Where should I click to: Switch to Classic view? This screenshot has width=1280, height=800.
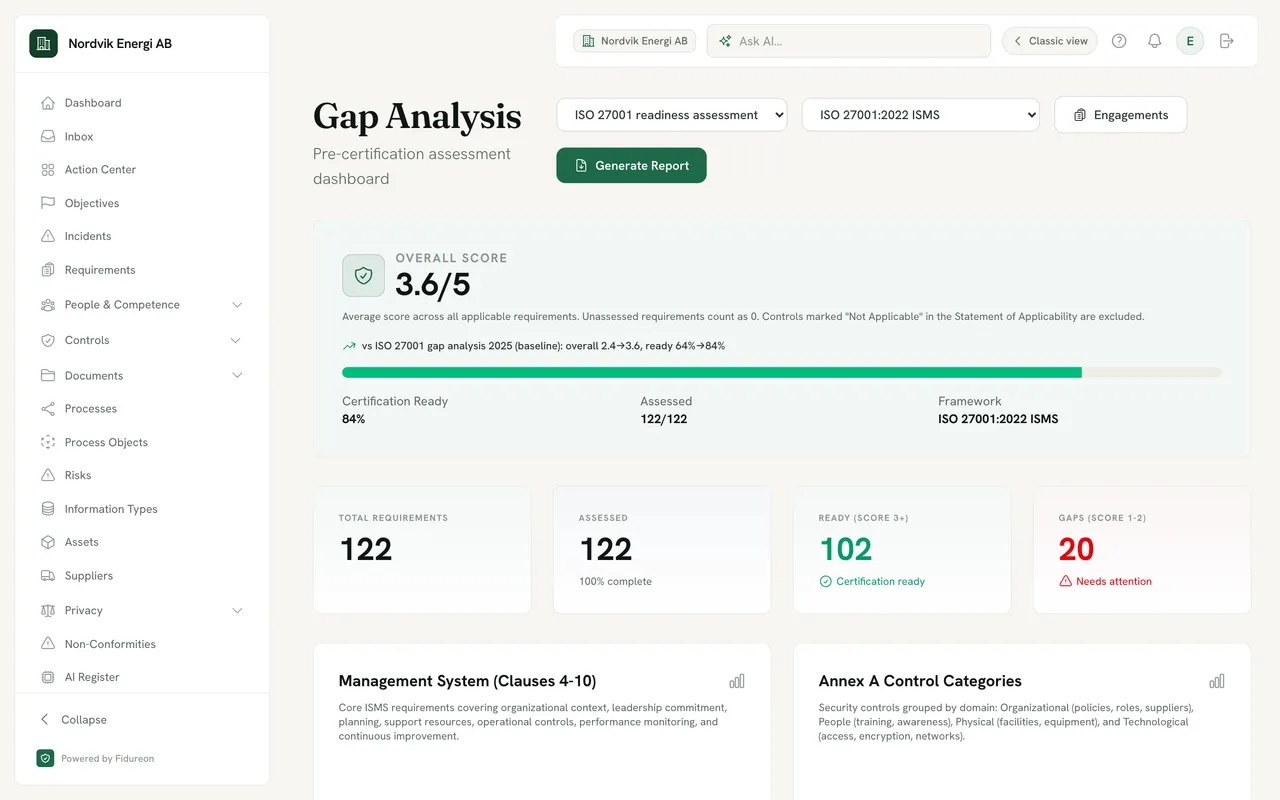[1050, 41]
